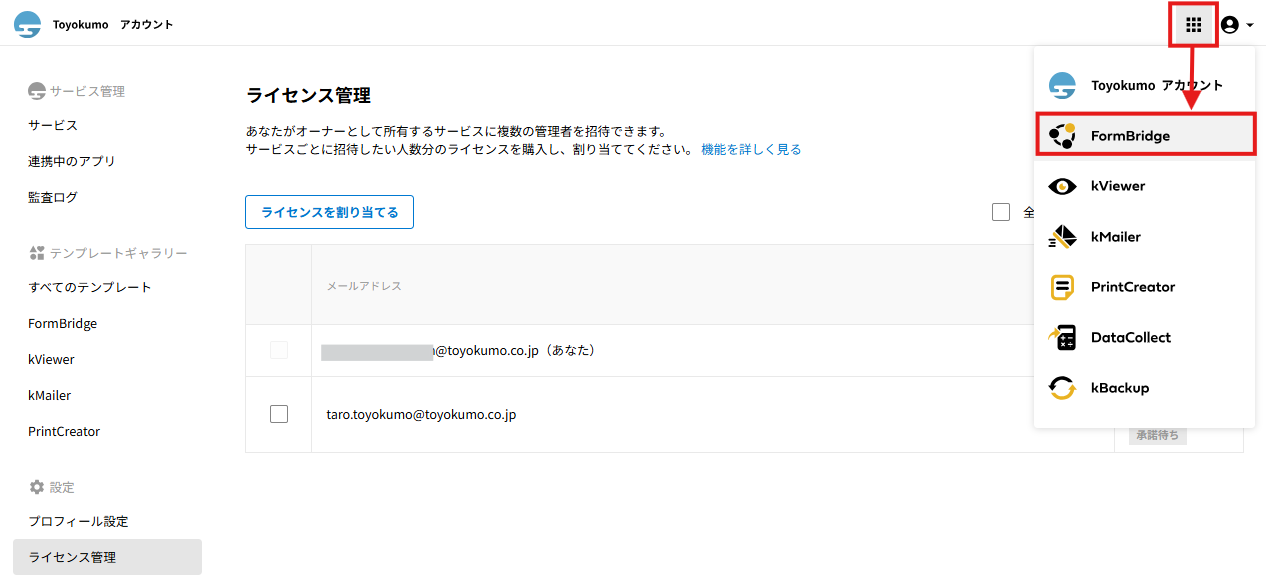This screenshot has height=579, width=1266.
Task: Go to サービス in the sidebar
Action: point(53,125)
